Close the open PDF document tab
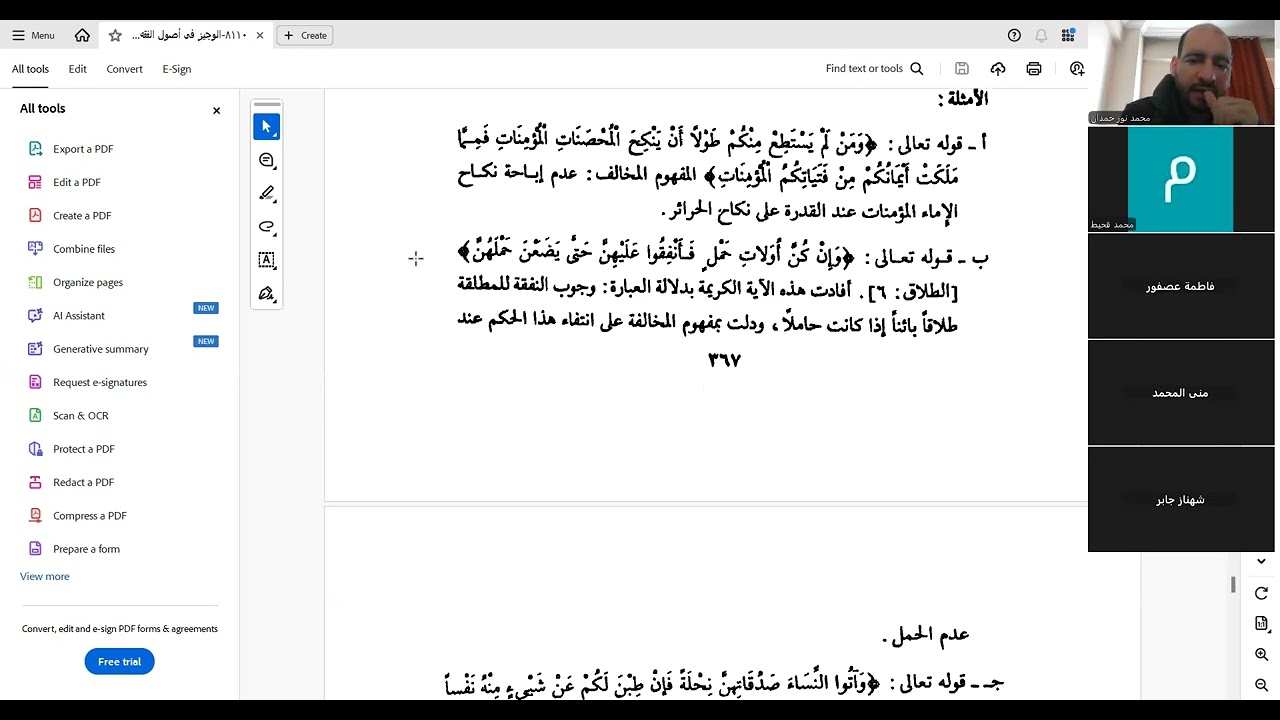This screenshot has height=720, width=1280. tap(260, 35)
